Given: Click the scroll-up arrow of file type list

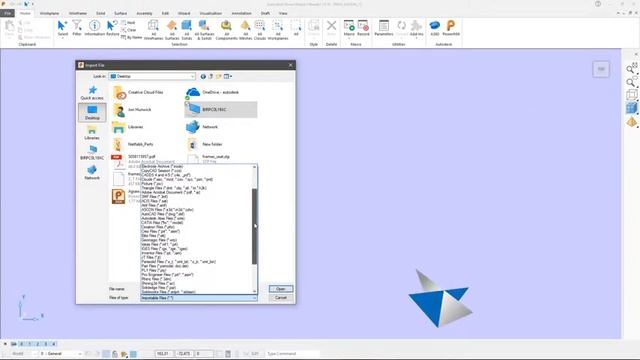Looking at the screenshot, I should tap(255, 167).
